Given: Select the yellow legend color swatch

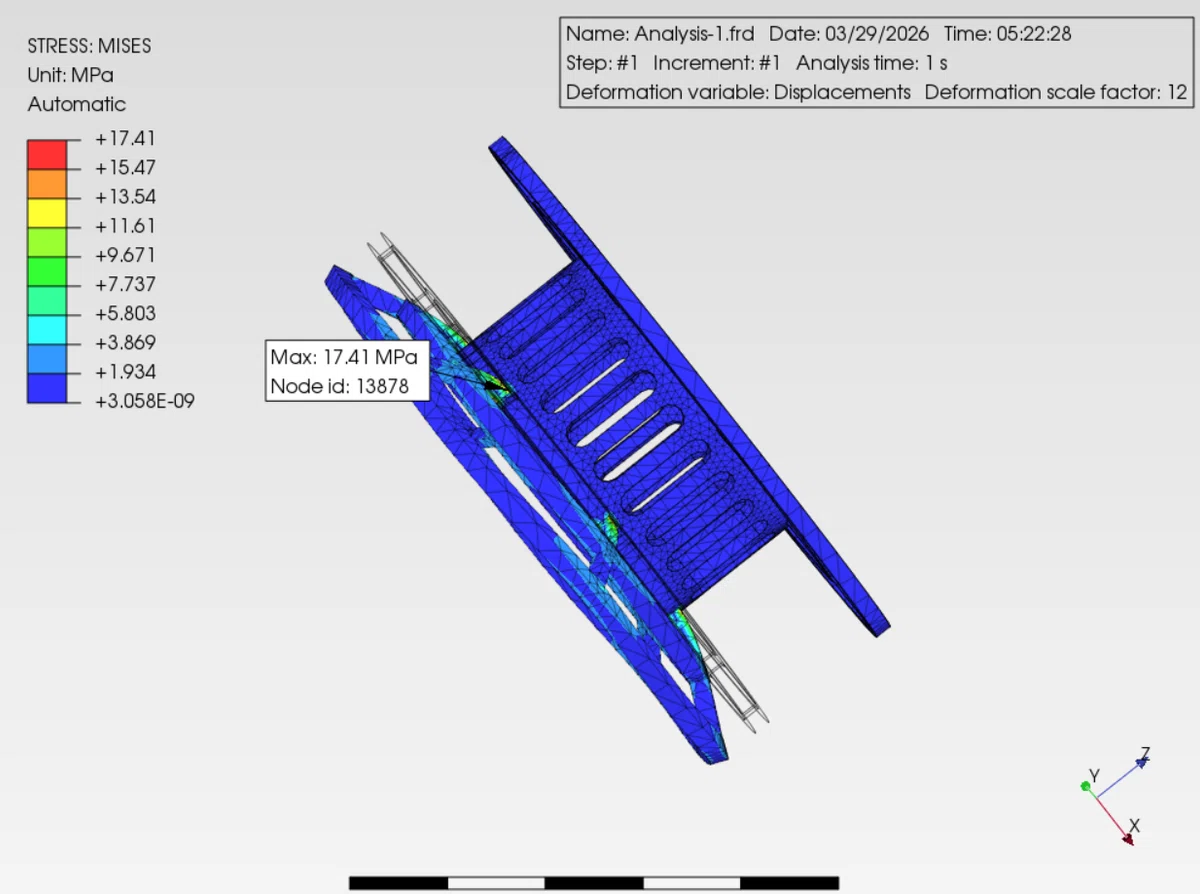Looking at the screenshot, I should (x=47, y=212).
